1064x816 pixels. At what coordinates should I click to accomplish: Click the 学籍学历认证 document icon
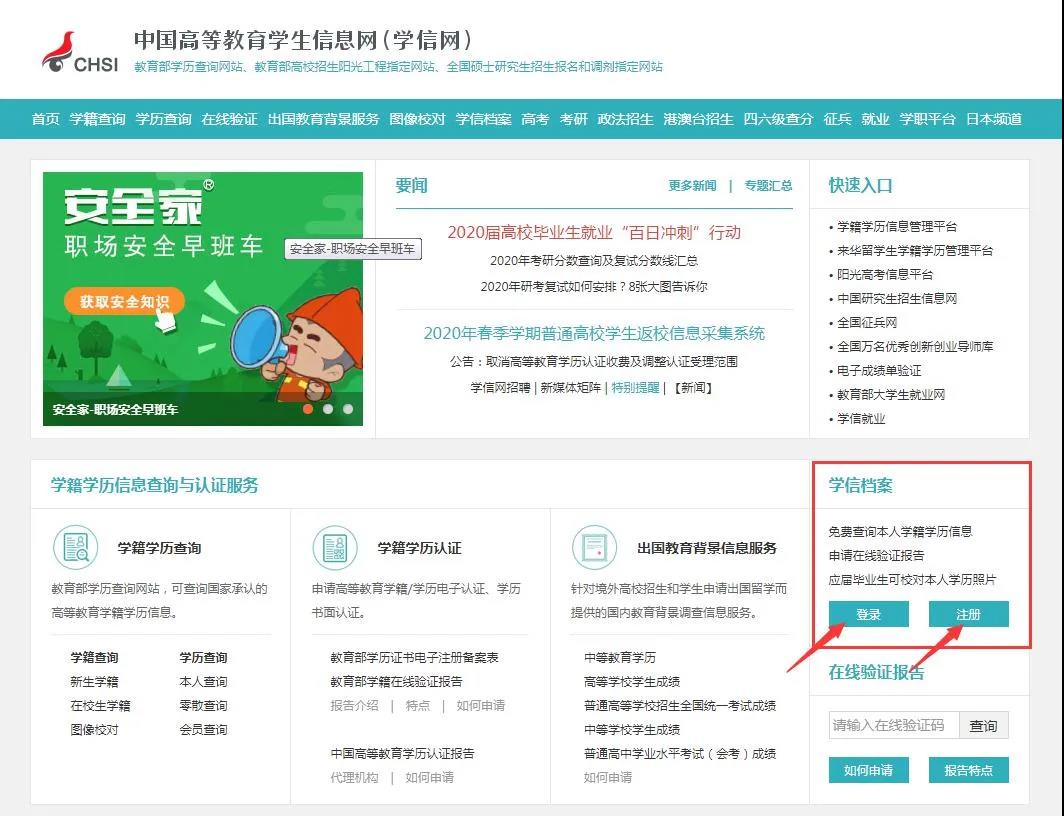point(334,547)
